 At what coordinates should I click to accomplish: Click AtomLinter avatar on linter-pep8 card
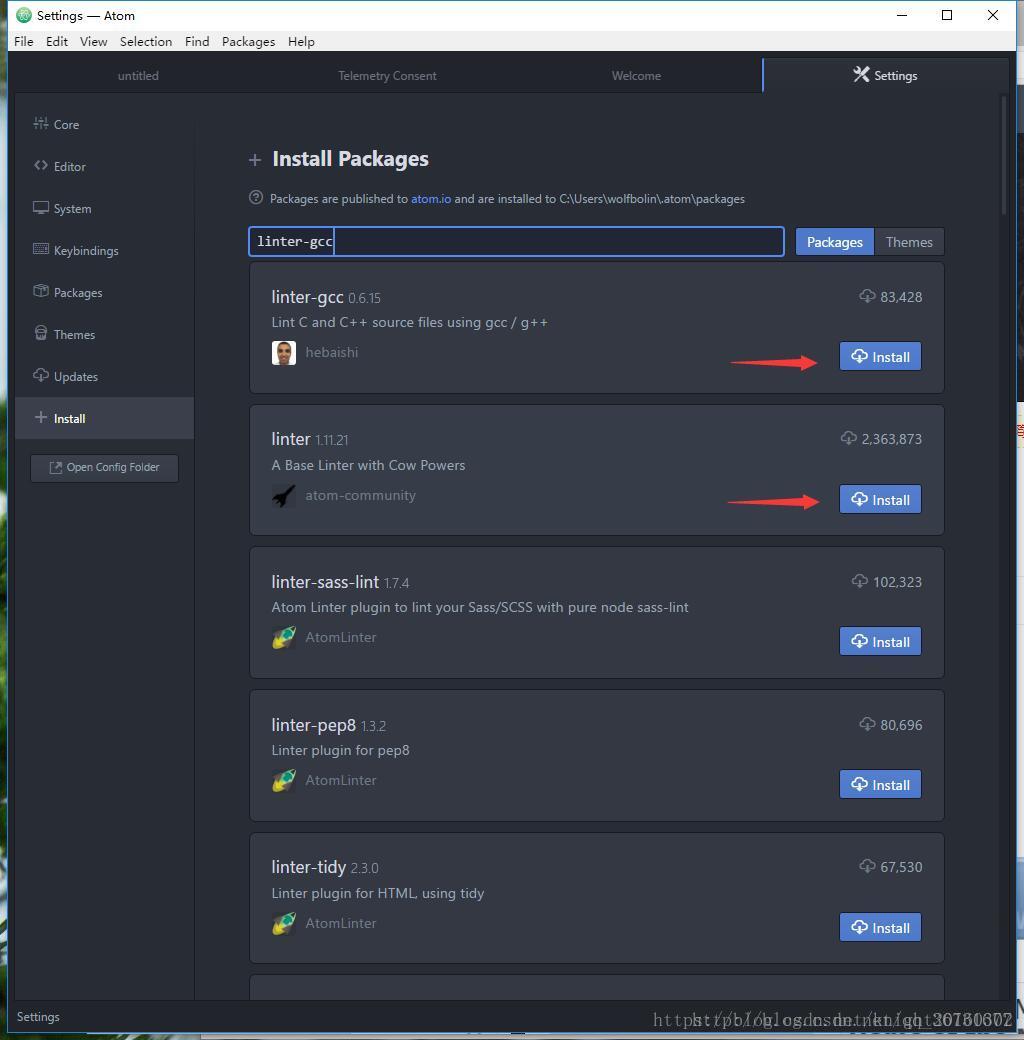[284, 781]
